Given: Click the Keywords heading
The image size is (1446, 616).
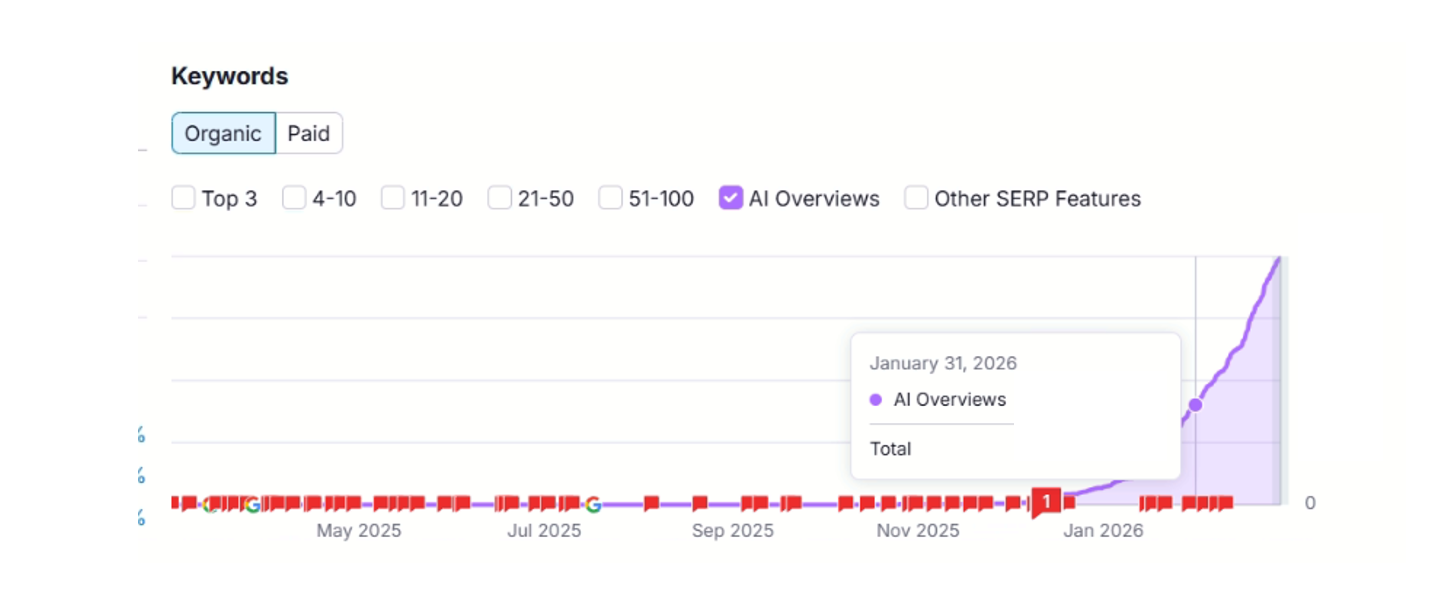Looking at the screenshot, I should coord(230,76).
